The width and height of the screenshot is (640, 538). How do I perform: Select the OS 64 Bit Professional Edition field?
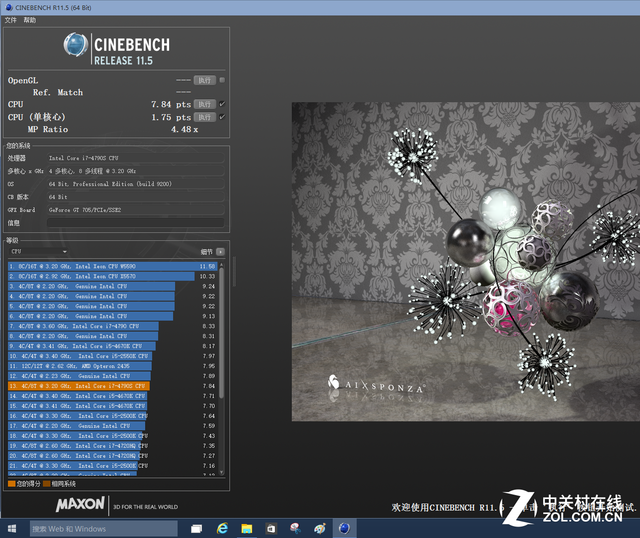pyautogui.click(x=136, y=184)
